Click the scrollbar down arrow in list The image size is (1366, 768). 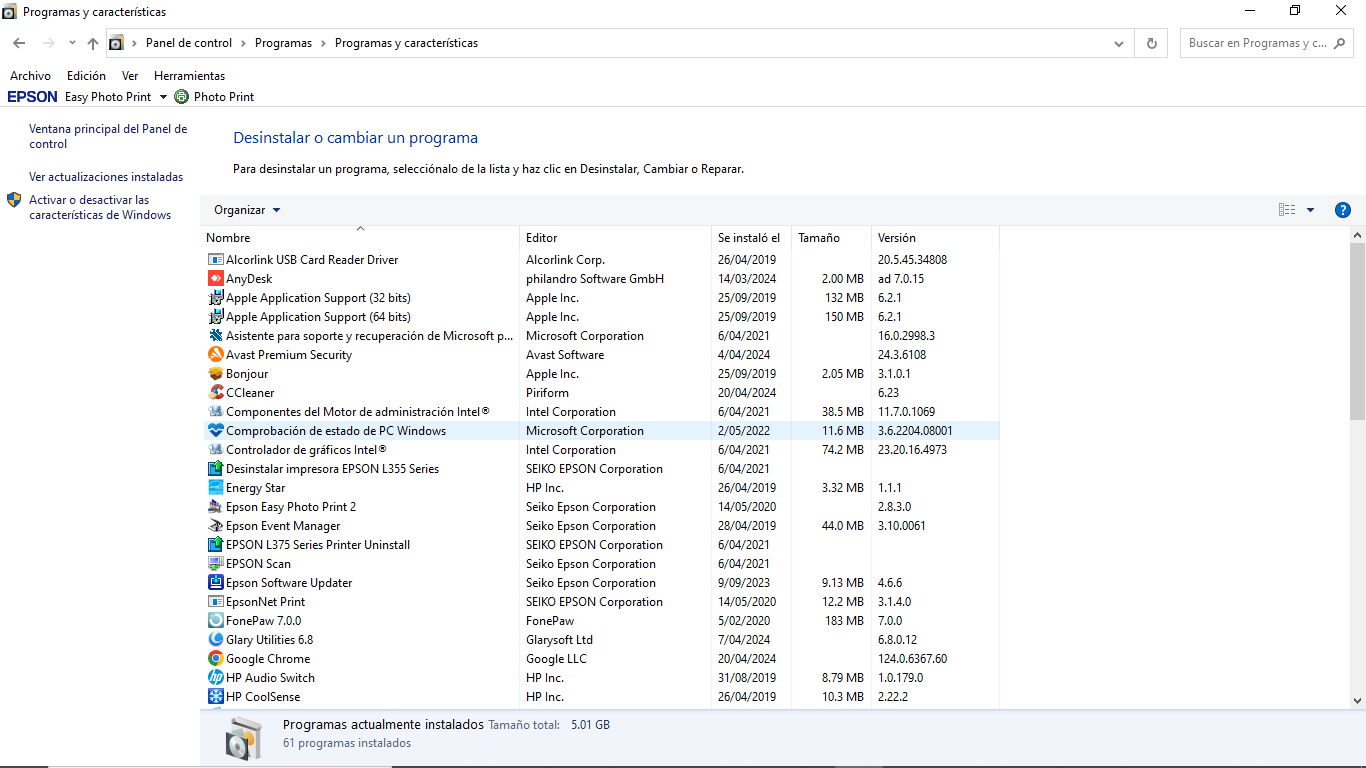tap(1357, 701)
